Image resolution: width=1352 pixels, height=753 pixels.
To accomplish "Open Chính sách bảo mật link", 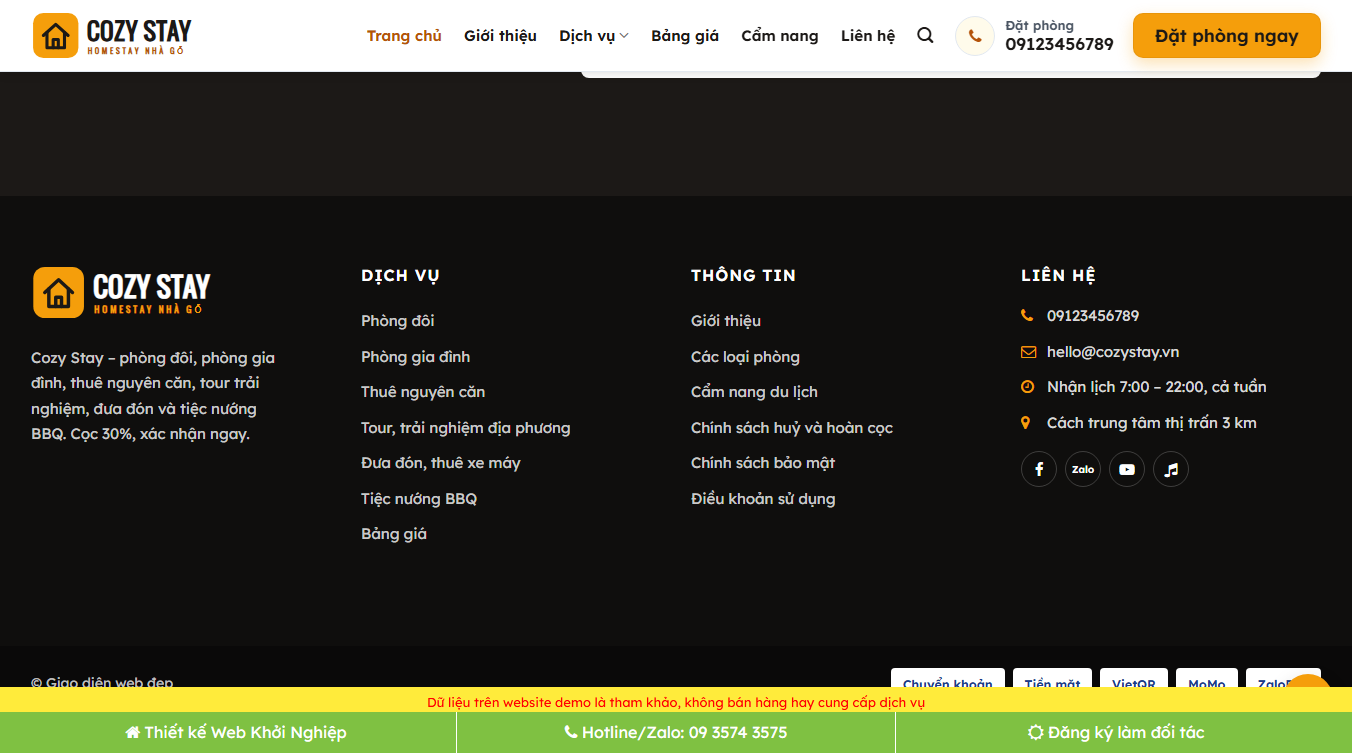I will [x=763, y=463].
